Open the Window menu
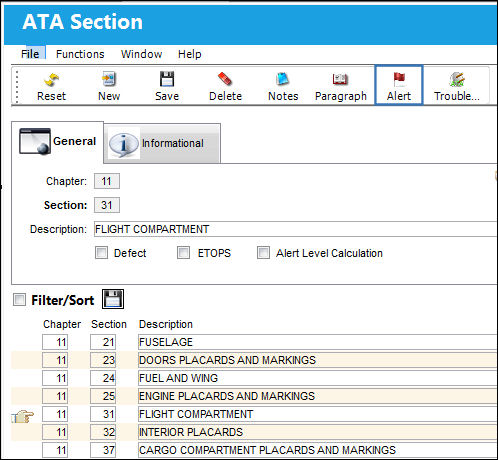This screenshot has width=498, height=460. click(x=142, y=54)
